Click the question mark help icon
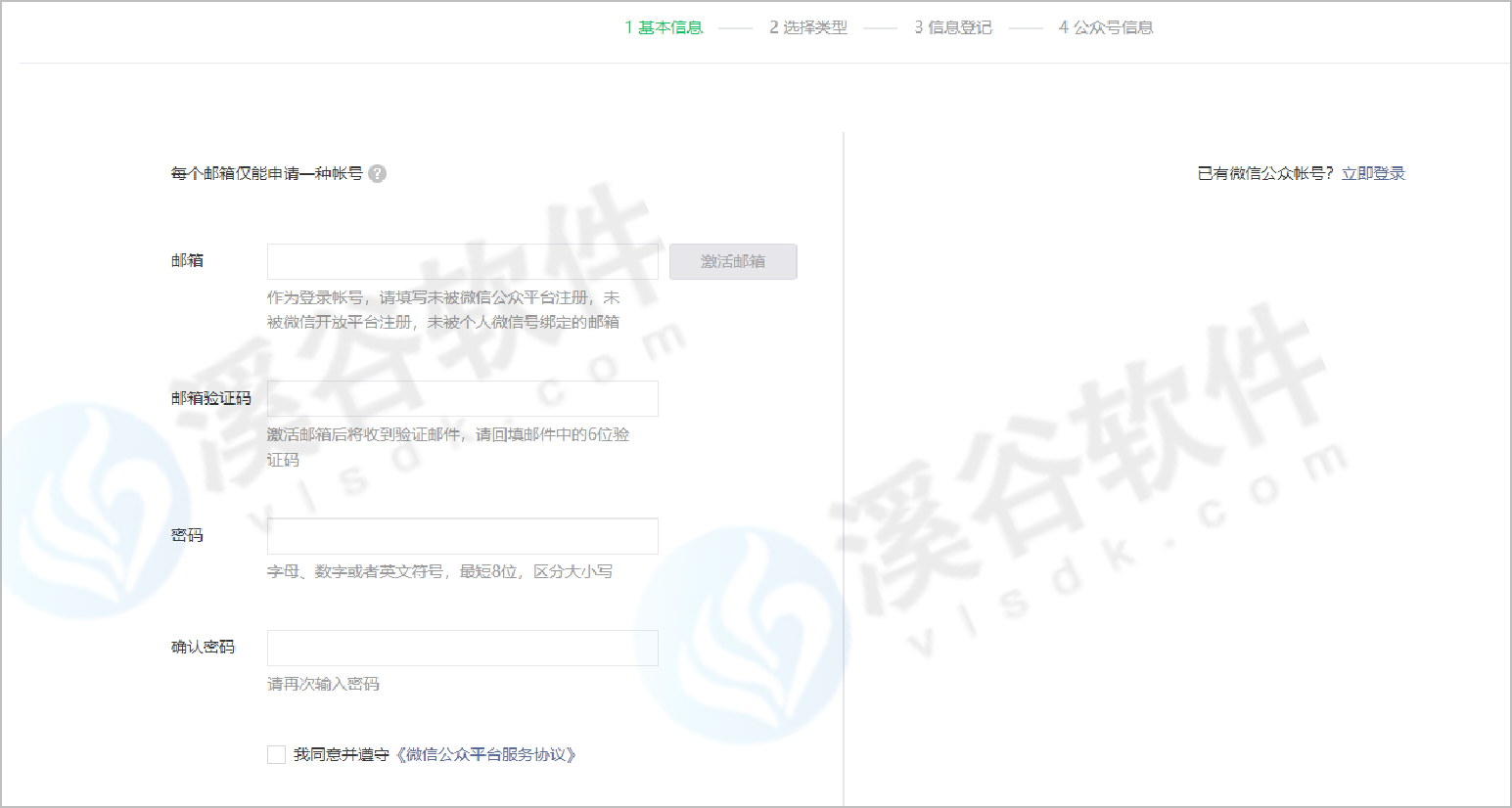The width and height of the screenshot is (1512, 808). pyautogui.click(x=378, y=173)
